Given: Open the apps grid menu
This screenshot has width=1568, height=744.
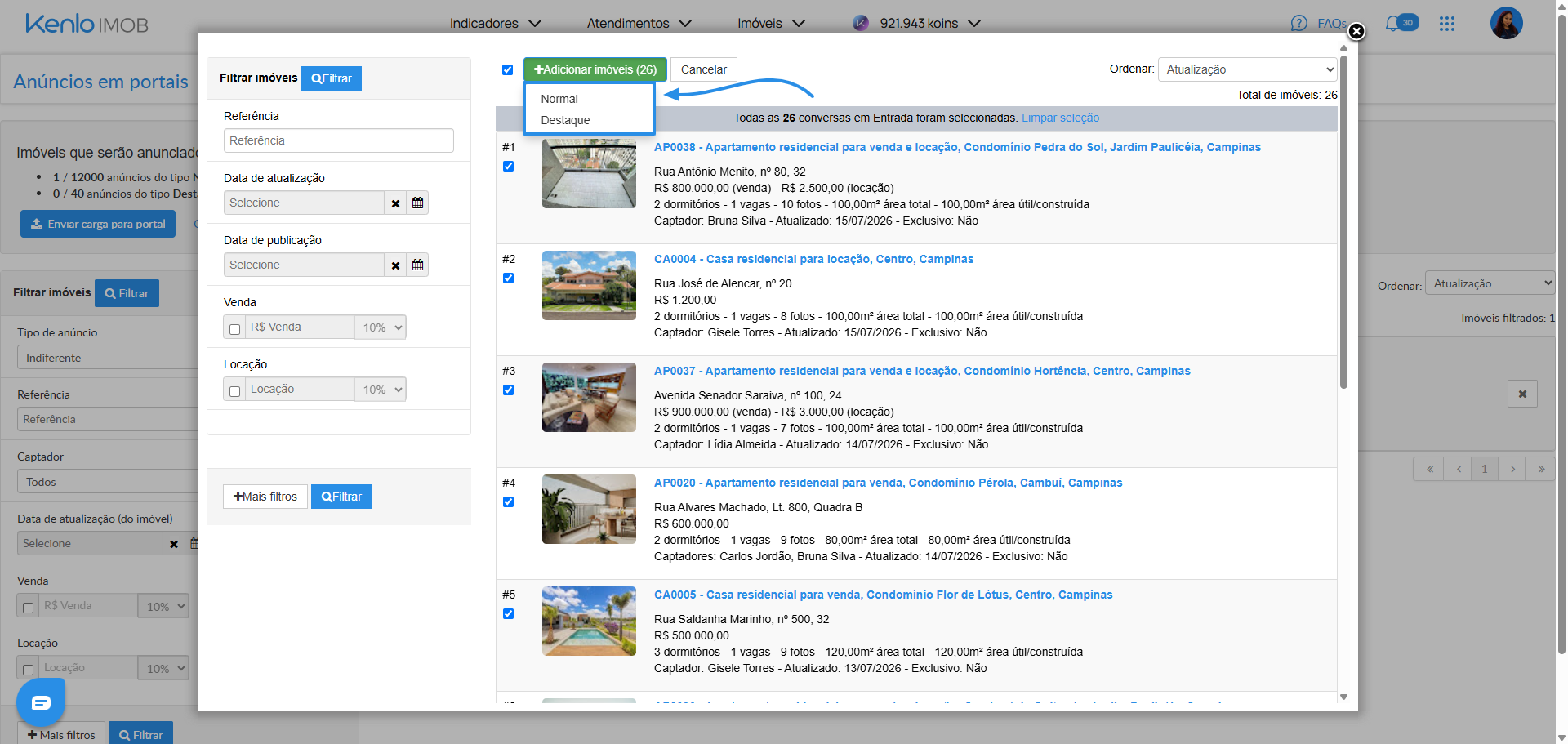Looking at the screenshot, I should [x=1447, y=24].
